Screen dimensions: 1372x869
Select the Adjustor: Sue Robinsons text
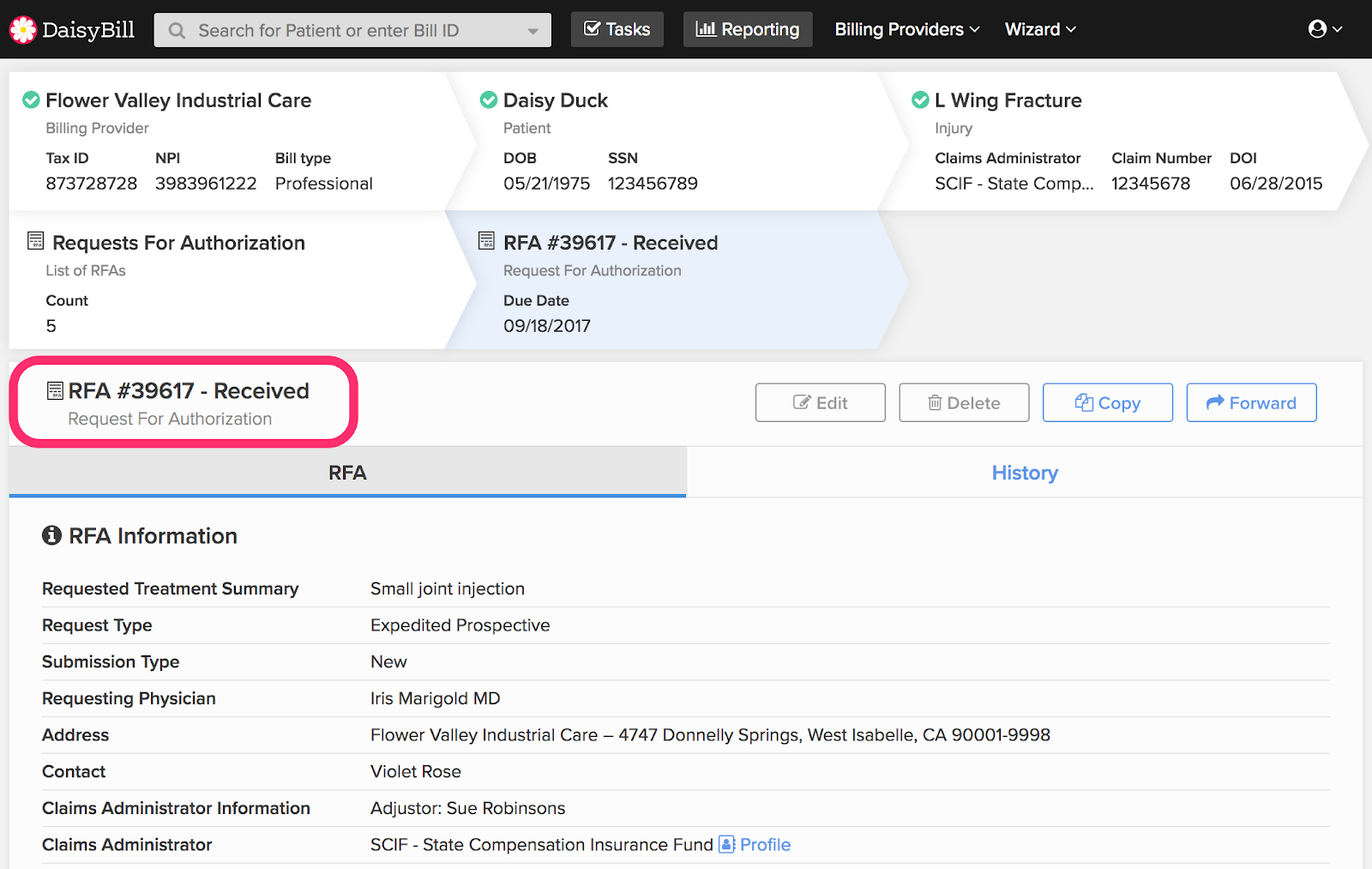[468, 808]
